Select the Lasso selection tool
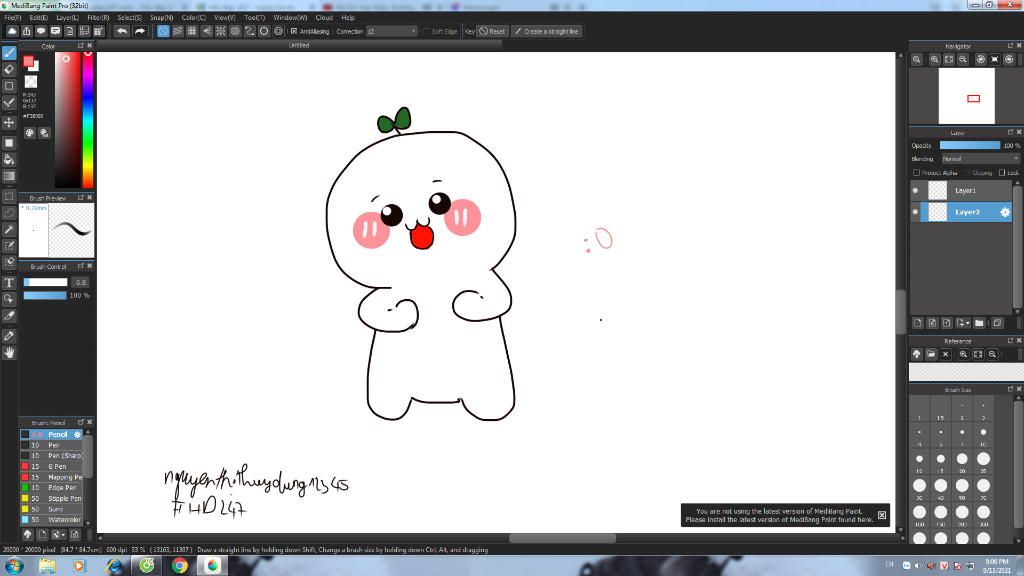The width and height of the screenshot is (1024, 576). pyautogui.click(x=9, y=213)
